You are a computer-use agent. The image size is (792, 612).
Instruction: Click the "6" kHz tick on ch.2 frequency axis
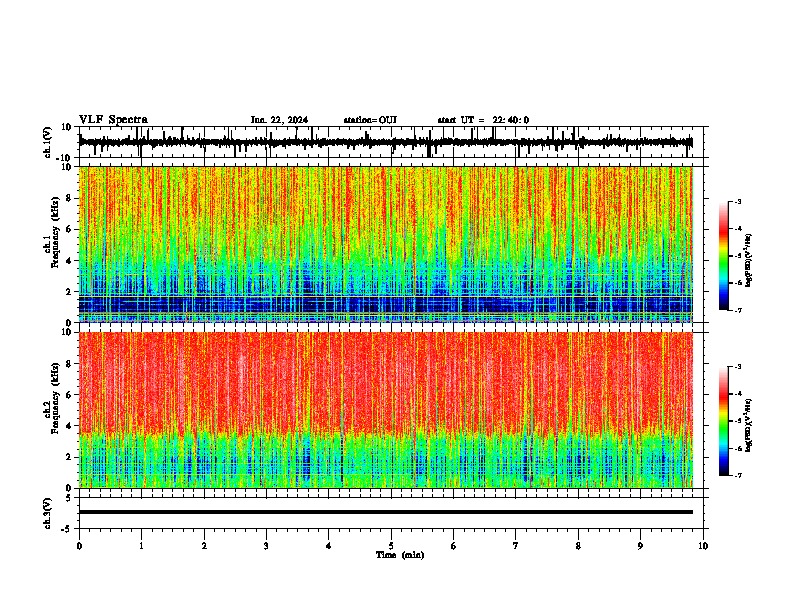pos(70,395)
